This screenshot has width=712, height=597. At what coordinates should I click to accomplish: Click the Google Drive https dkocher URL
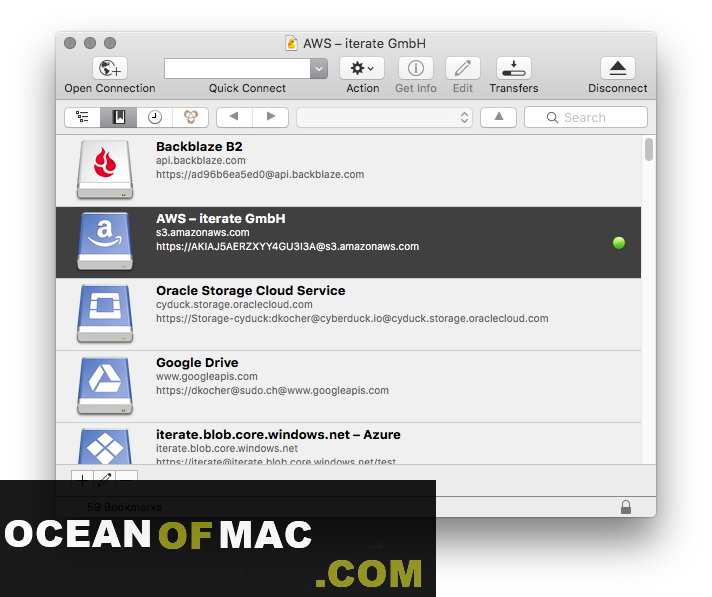pyautogui.click(x=272, y=390)
